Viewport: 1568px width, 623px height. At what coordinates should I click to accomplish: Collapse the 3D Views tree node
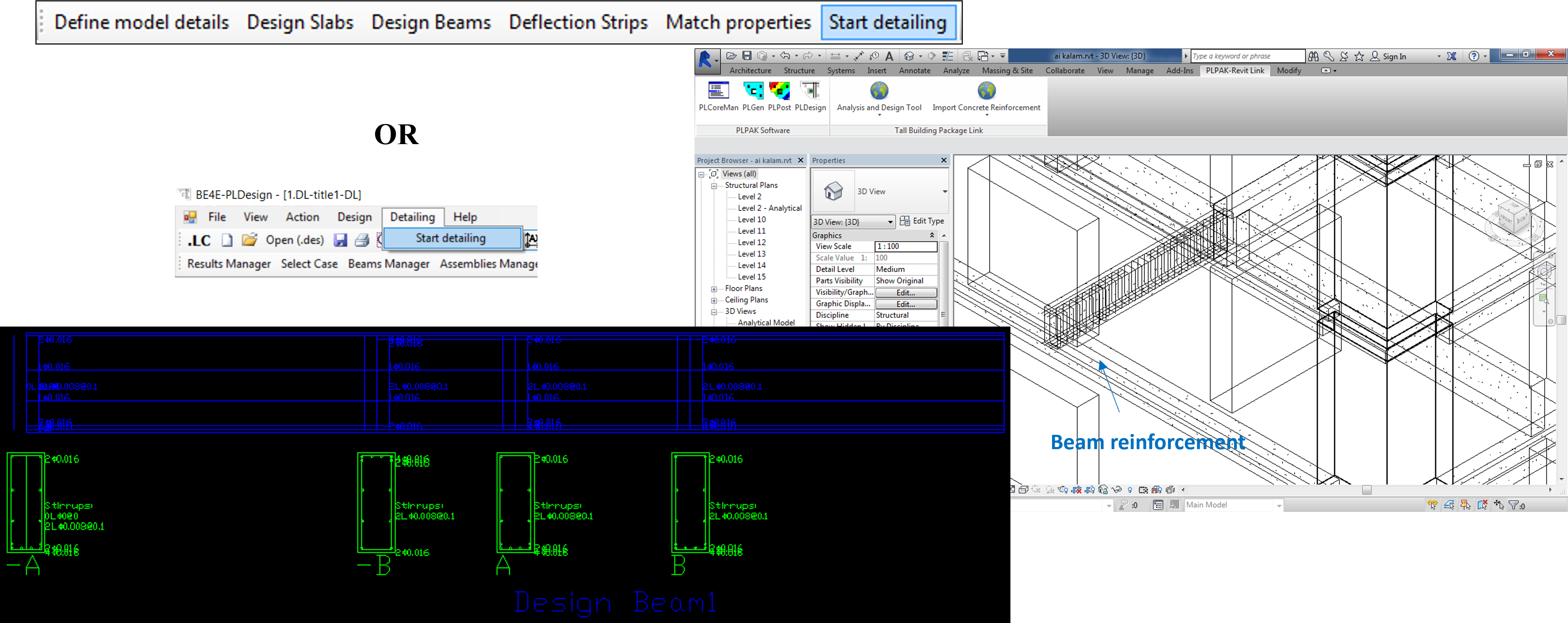pyautogui.click(x=714, y=311)
